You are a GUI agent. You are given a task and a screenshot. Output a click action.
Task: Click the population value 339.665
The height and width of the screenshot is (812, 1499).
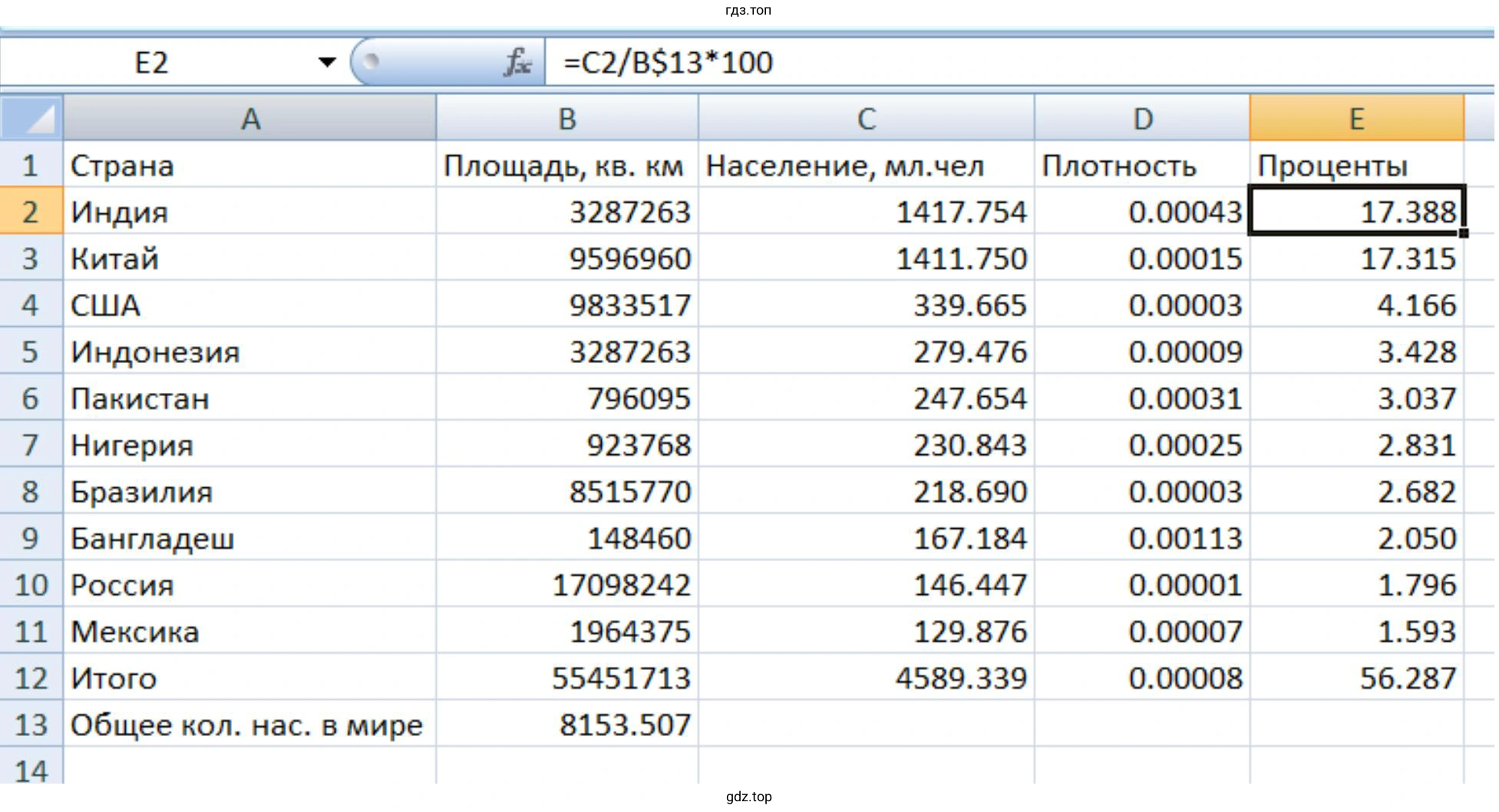(x=867, y=305)
